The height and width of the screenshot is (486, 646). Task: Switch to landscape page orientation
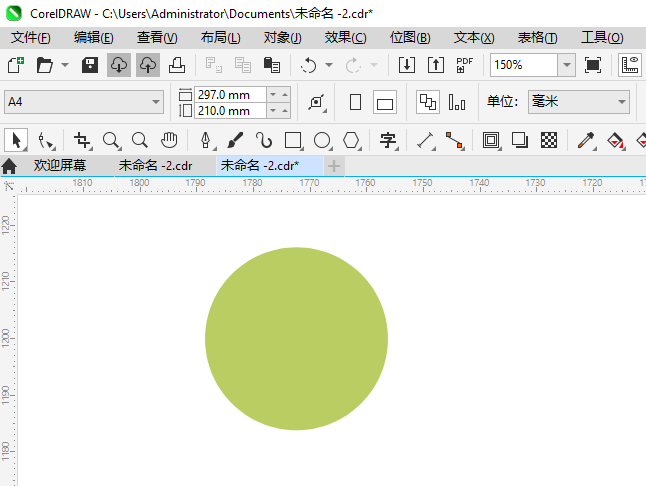(x=385, y=102)
